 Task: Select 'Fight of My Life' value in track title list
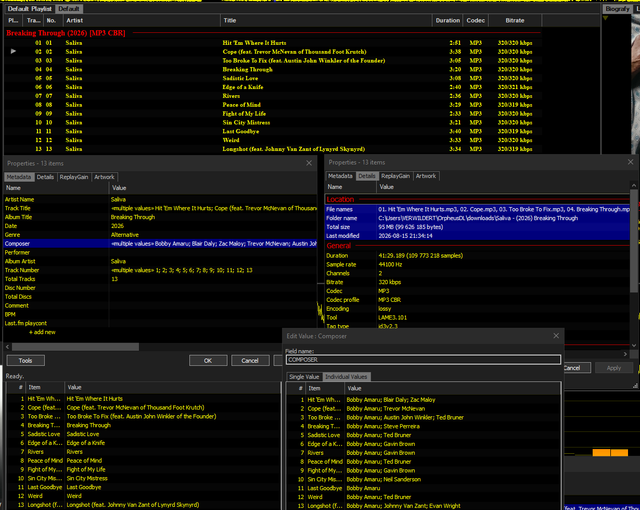click(x=86, y=470)
